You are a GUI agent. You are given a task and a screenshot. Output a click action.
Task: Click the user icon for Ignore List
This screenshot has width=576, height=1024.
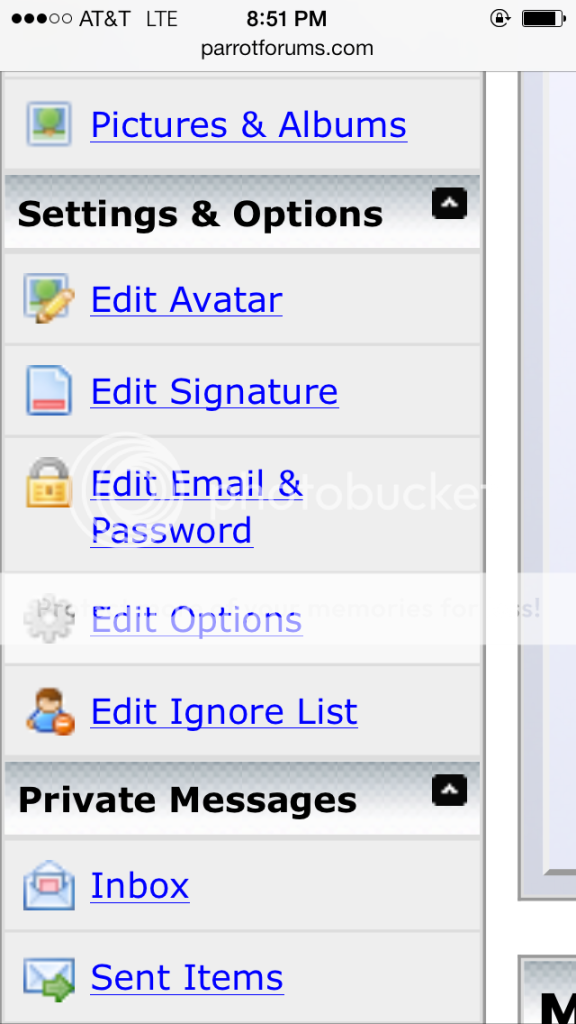click(50, 711)
